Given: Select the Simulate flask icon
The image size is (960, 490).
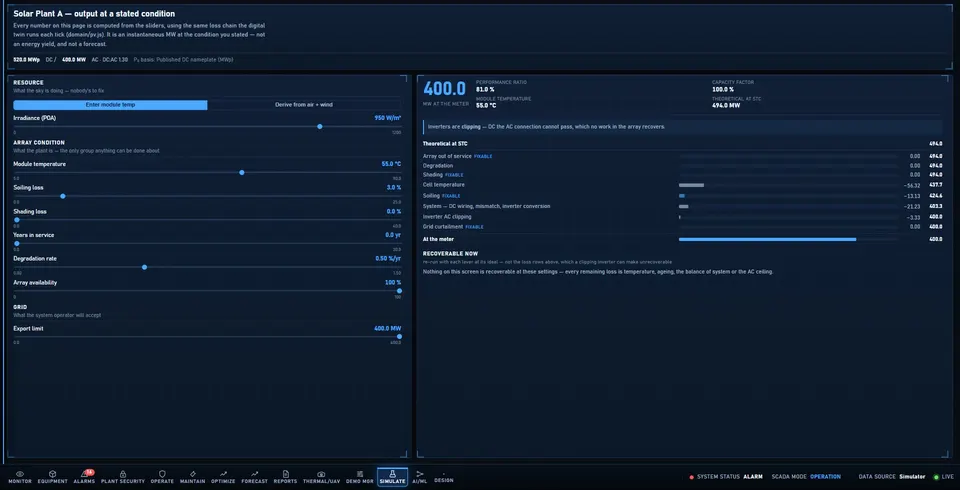Looking at the screenshot, I should click(392, 474).
